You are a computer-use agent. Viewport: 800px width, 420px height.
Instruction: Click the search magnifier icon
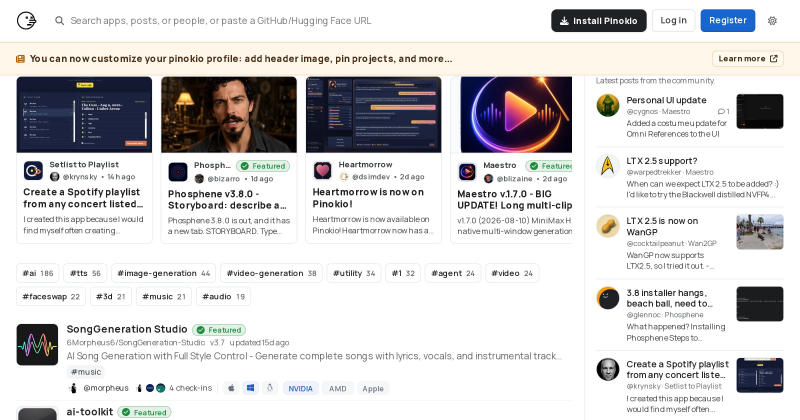tap(60, 21)
